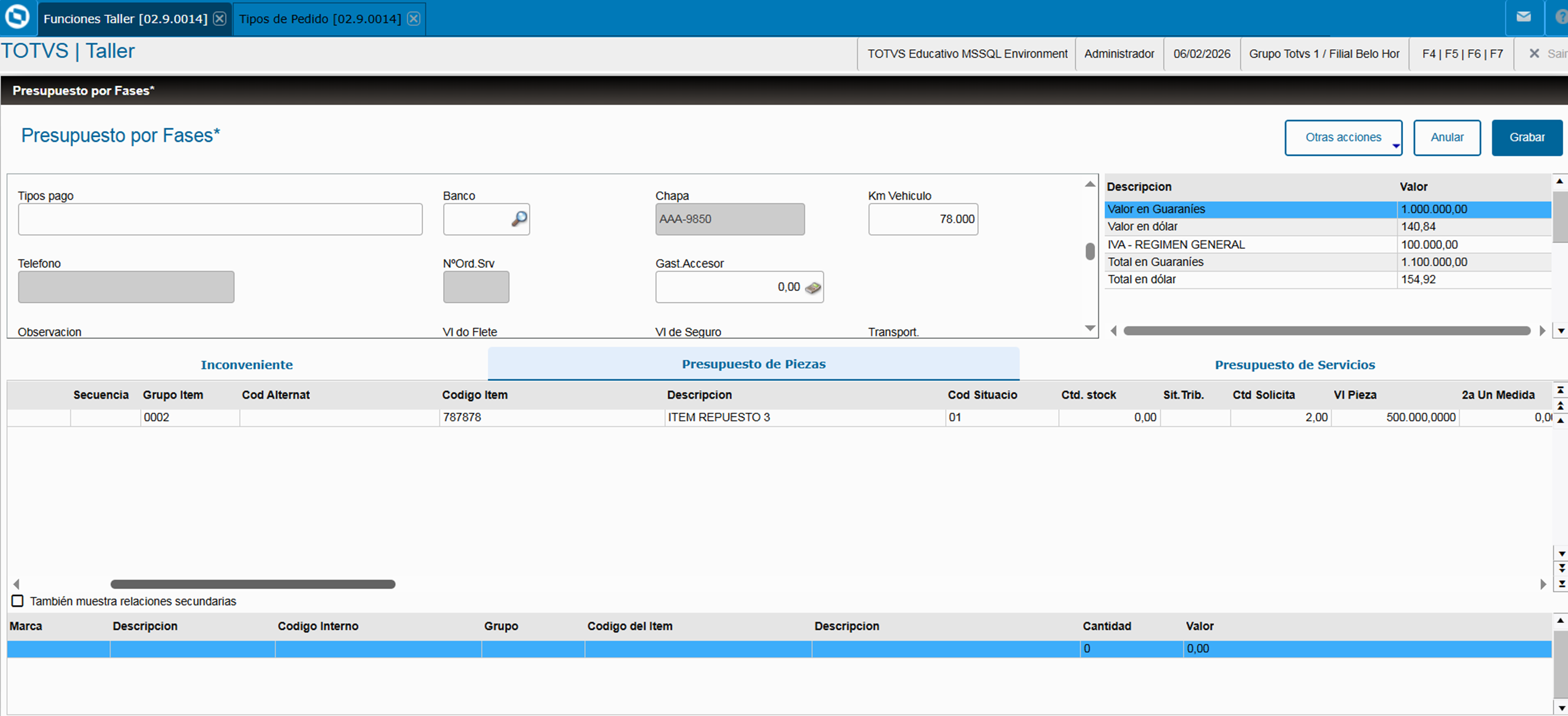Viewport: 1568px width, 716px height.
Task: Click the Km Vehiculo input field
Action: tap(922, 219)
